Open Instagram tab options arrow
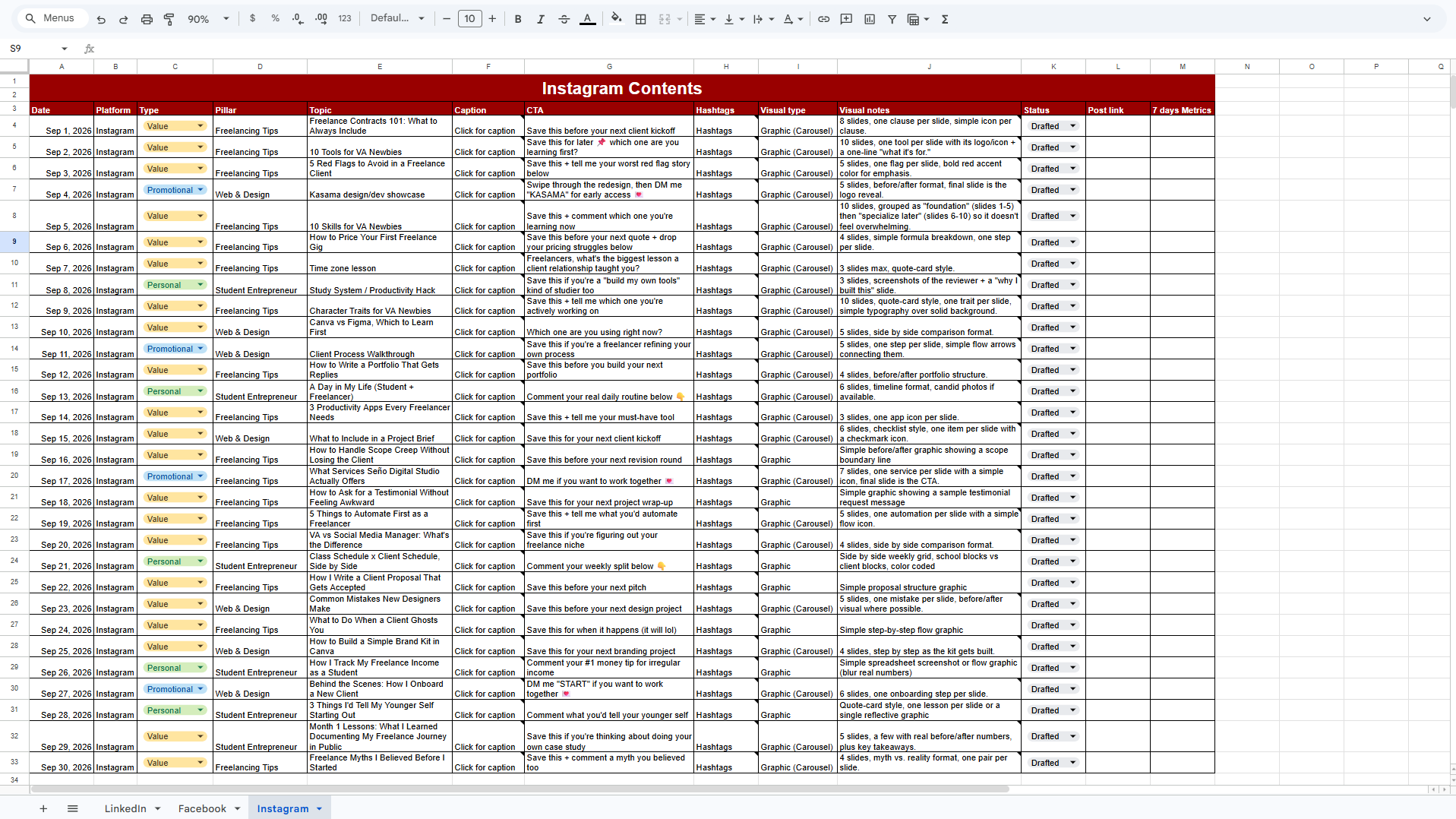 [319, 808]
